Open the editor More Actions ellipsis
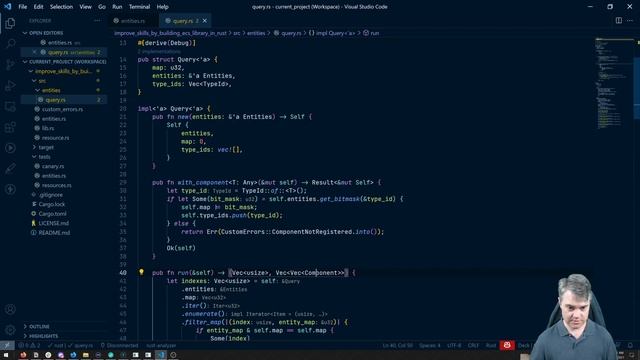Image resolution: width=640 pixels, height=360 pixels. 630,20
